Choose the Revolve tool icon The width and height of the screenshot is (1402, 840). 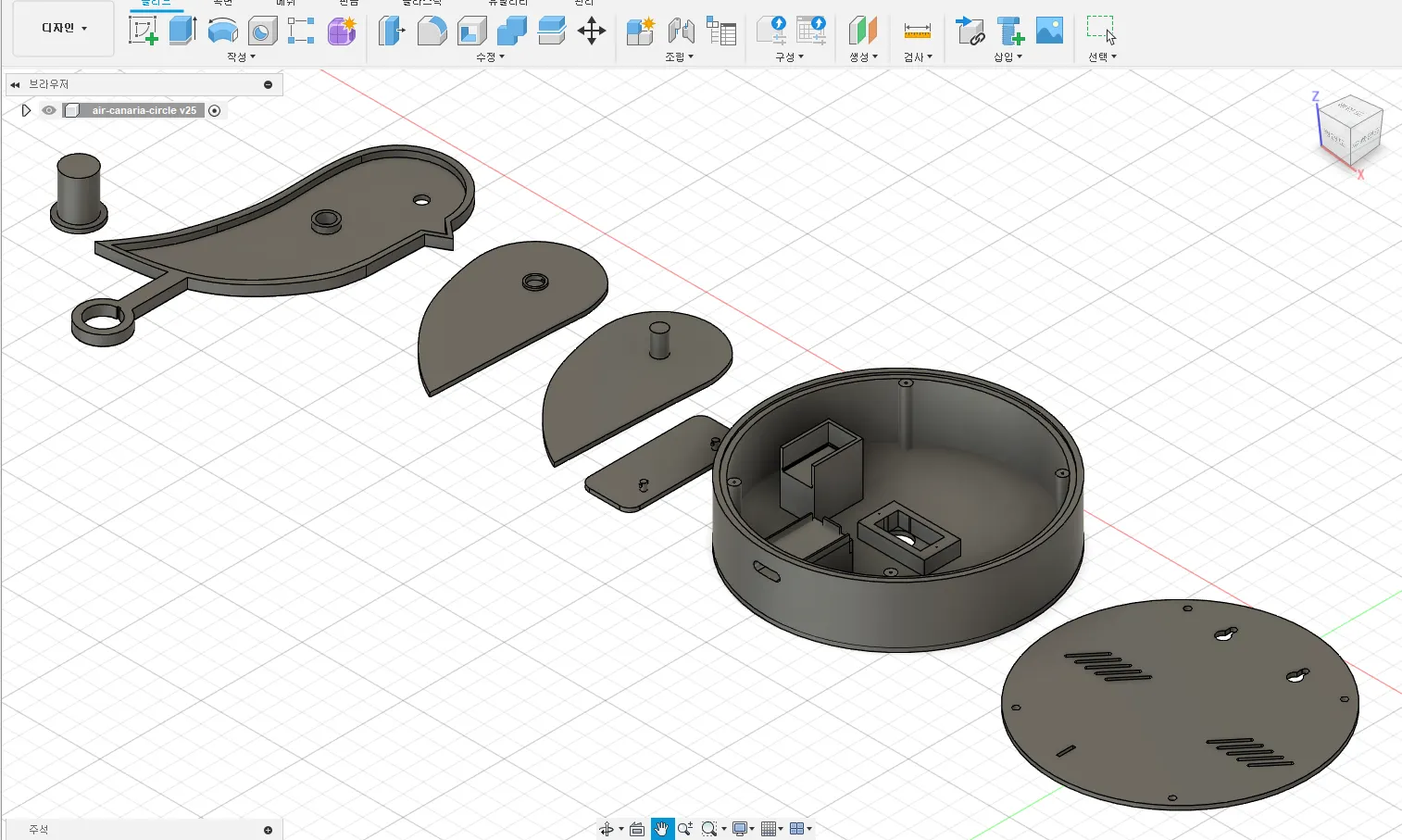coord(223,31)
